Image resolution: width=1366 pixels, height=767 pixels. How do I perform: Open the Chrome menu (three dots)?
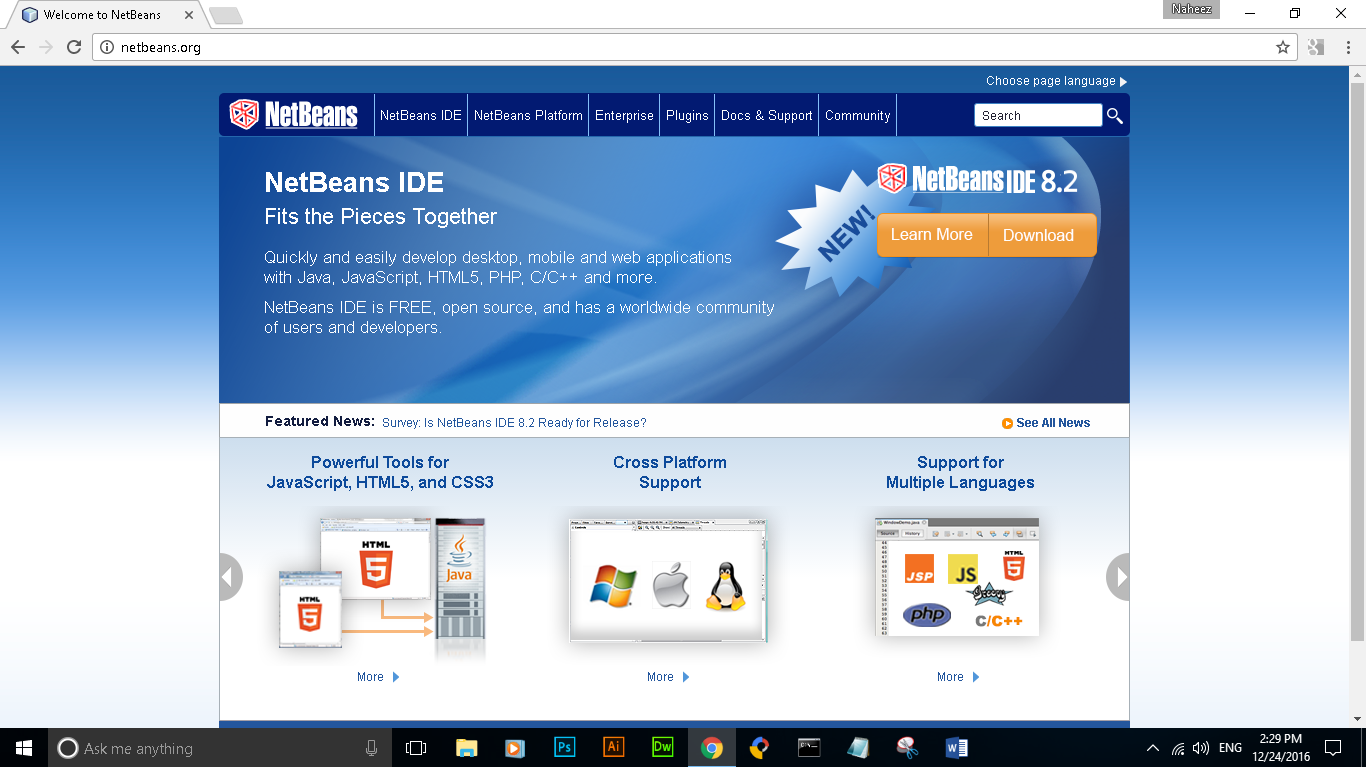coord(1346,47)
